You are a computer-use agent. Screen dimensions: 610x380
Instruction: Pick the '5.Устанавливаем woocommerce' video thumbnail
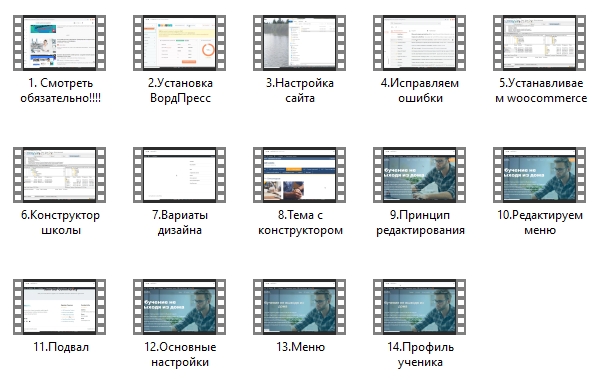pyautogui.click(x=540, y=43)
